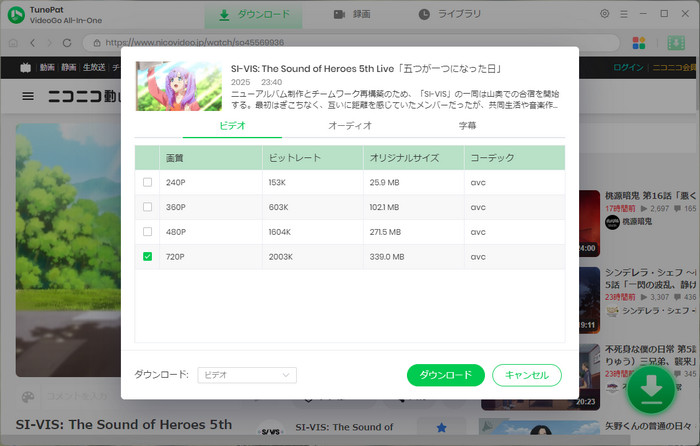The image size is (700, 446).
Task: Reload the page with refresh icon
Action: tap(67, 43)
